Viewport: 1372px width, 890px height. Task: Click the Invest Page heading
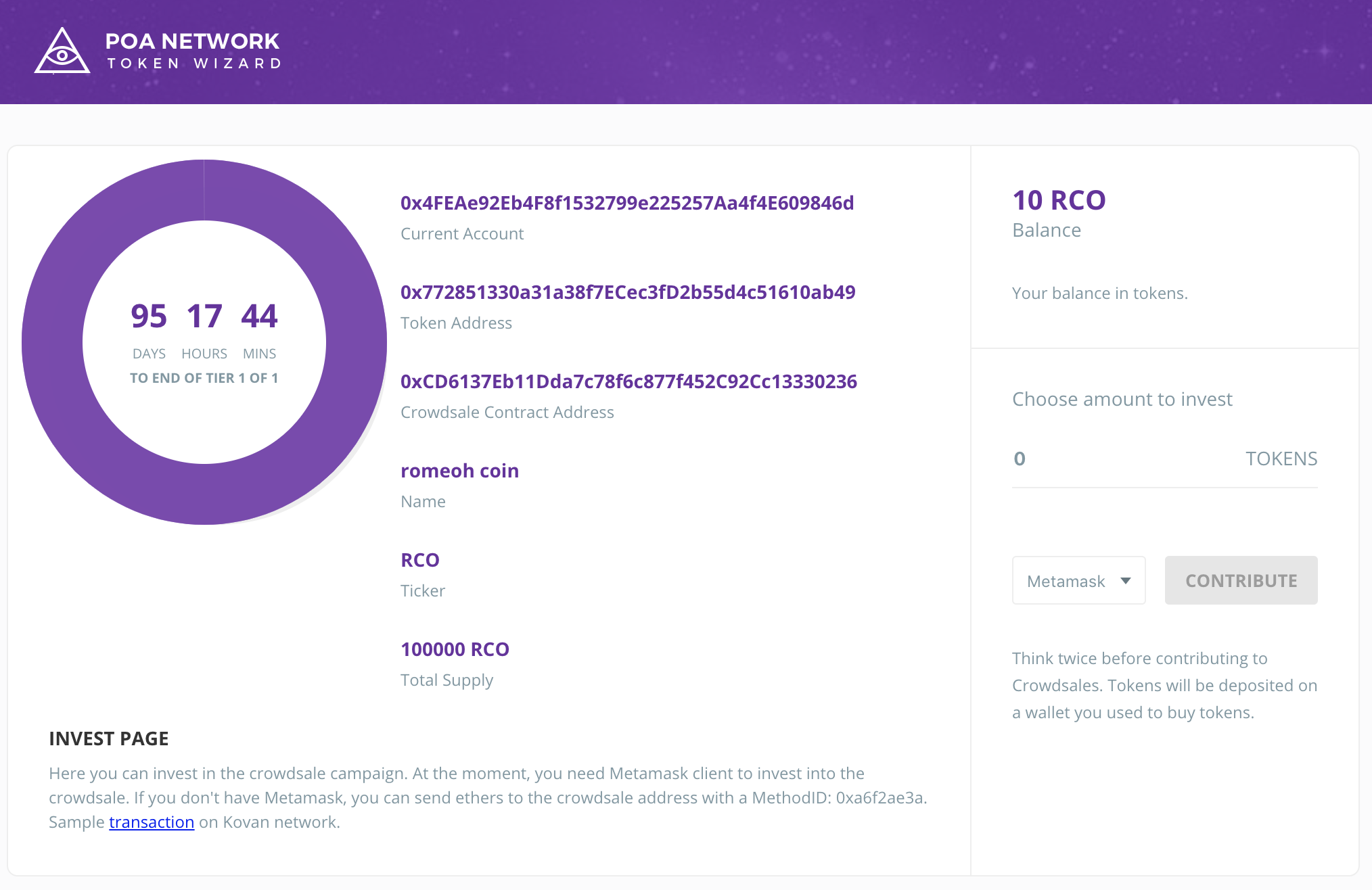click(x=108, y=739)
